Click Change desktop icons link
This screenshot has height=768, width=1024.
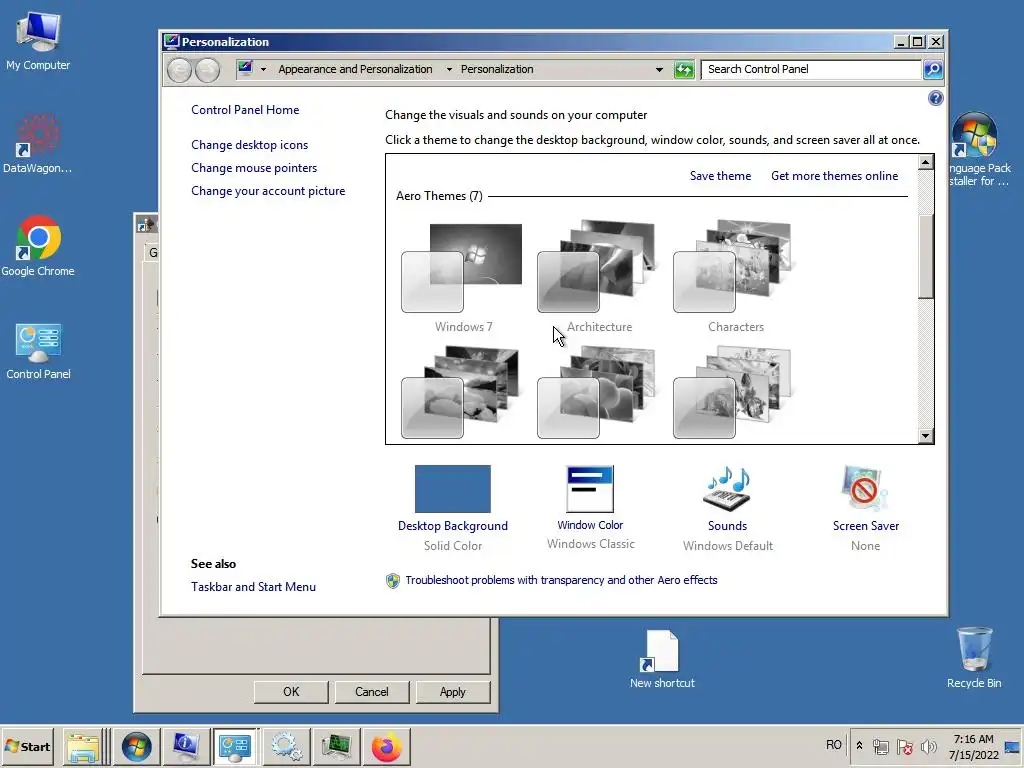click(249, 145)
